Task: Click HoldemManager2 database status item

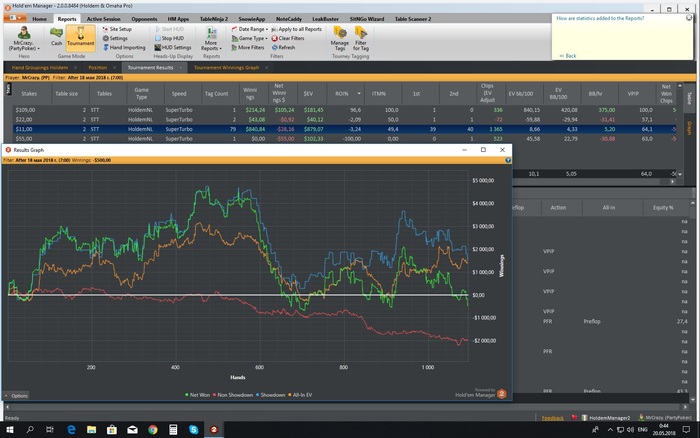Action: [x=606, y=418]
